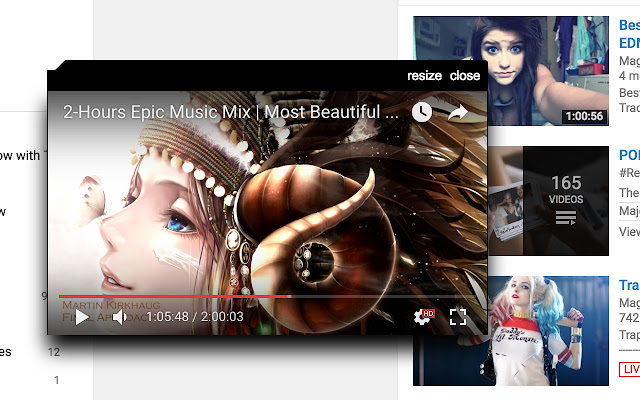Add video to Watch Later via clock icon
Screen dimensions: 640x400
pos(422,112)
